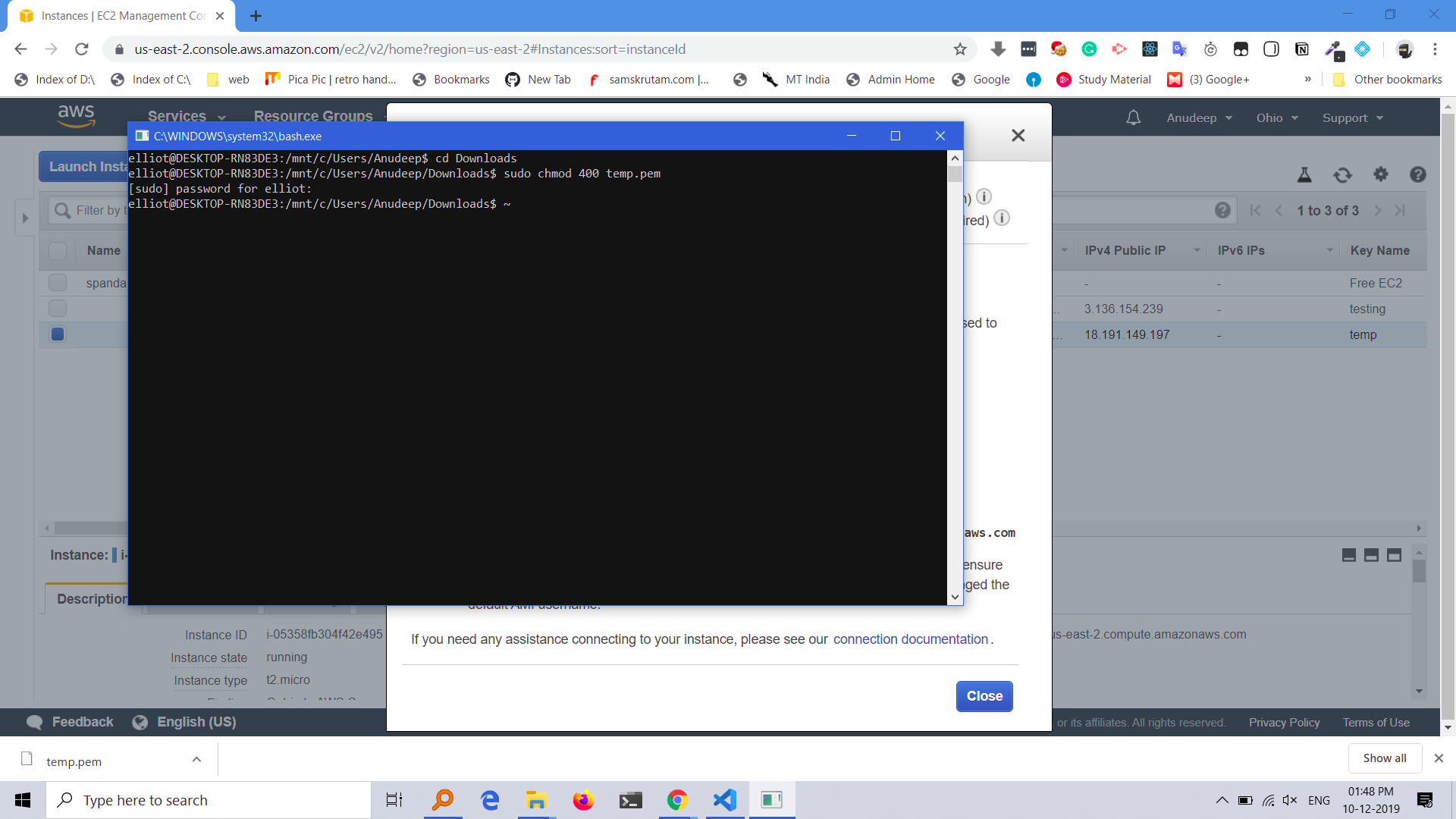Toggle the second instance row checkbox
Viewport: 1456px width, 819px height.
(57, 308)
